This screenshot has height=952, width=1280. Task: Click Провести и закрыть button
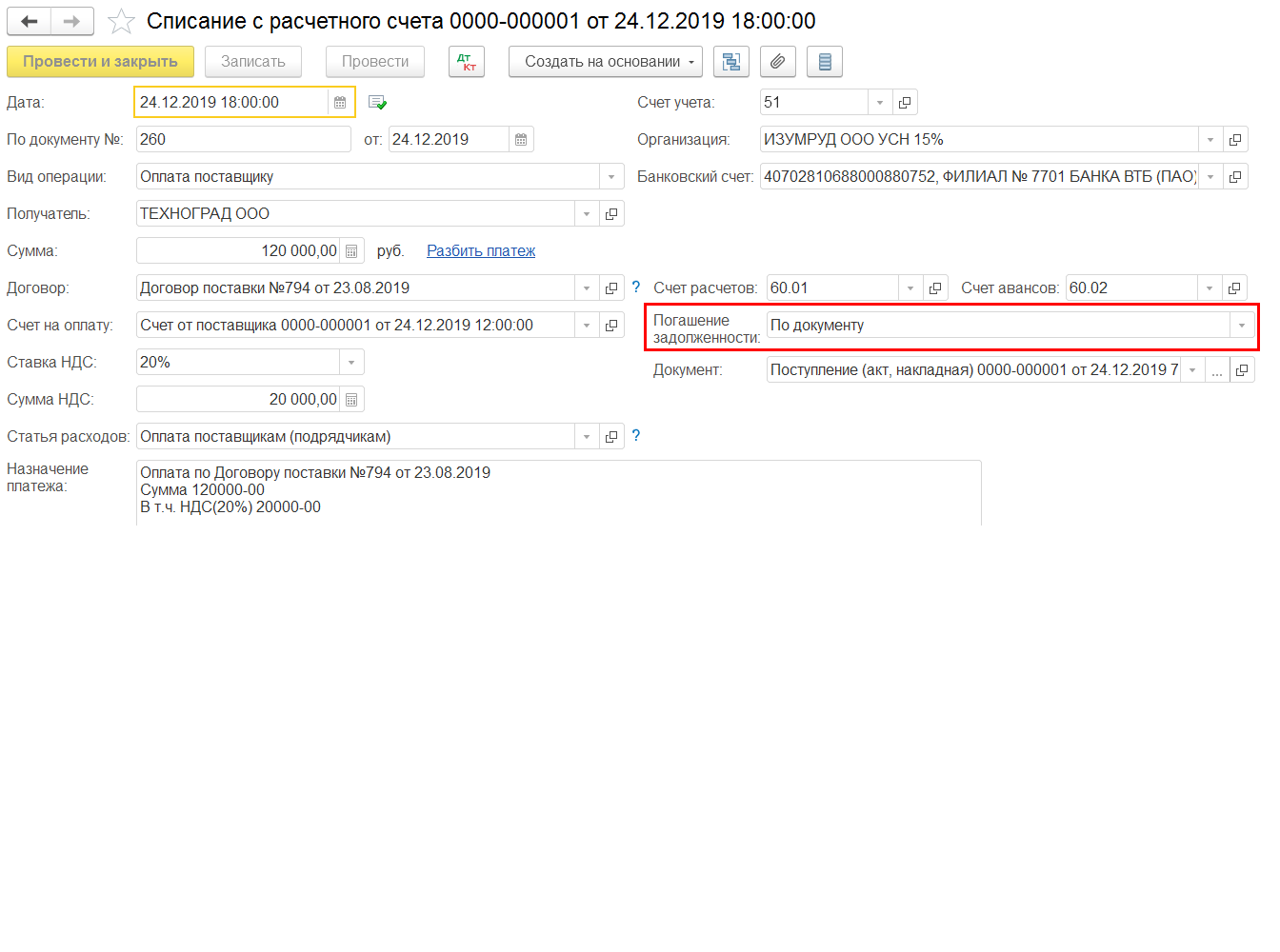tap(100, 62)
